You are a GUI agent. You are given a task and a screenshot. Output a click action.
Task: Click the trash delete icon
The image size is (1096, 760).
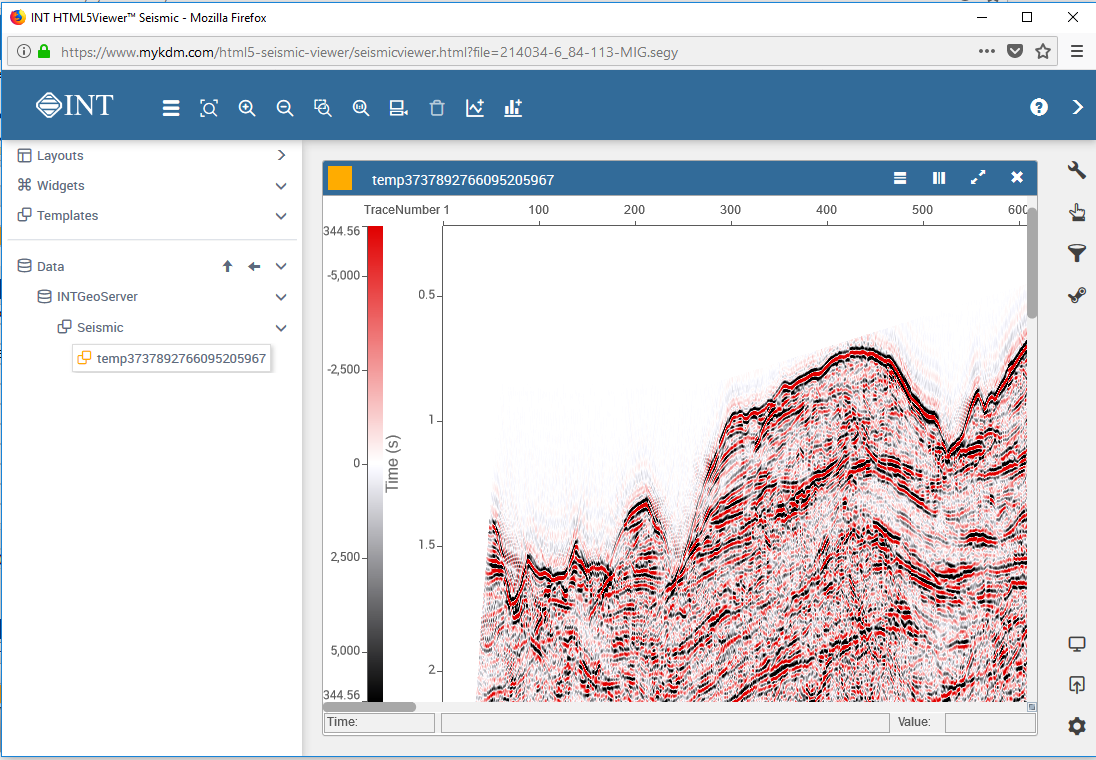(x=437, y=108)
